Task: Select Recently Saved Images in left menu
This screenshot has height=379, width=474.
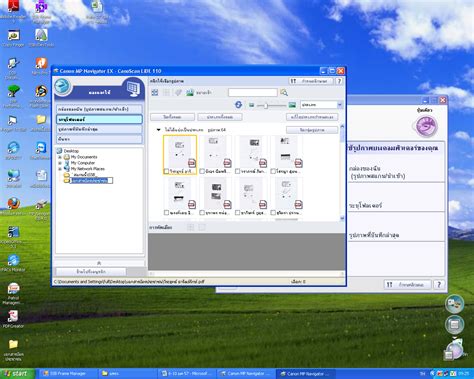Action: coord(99,129)
